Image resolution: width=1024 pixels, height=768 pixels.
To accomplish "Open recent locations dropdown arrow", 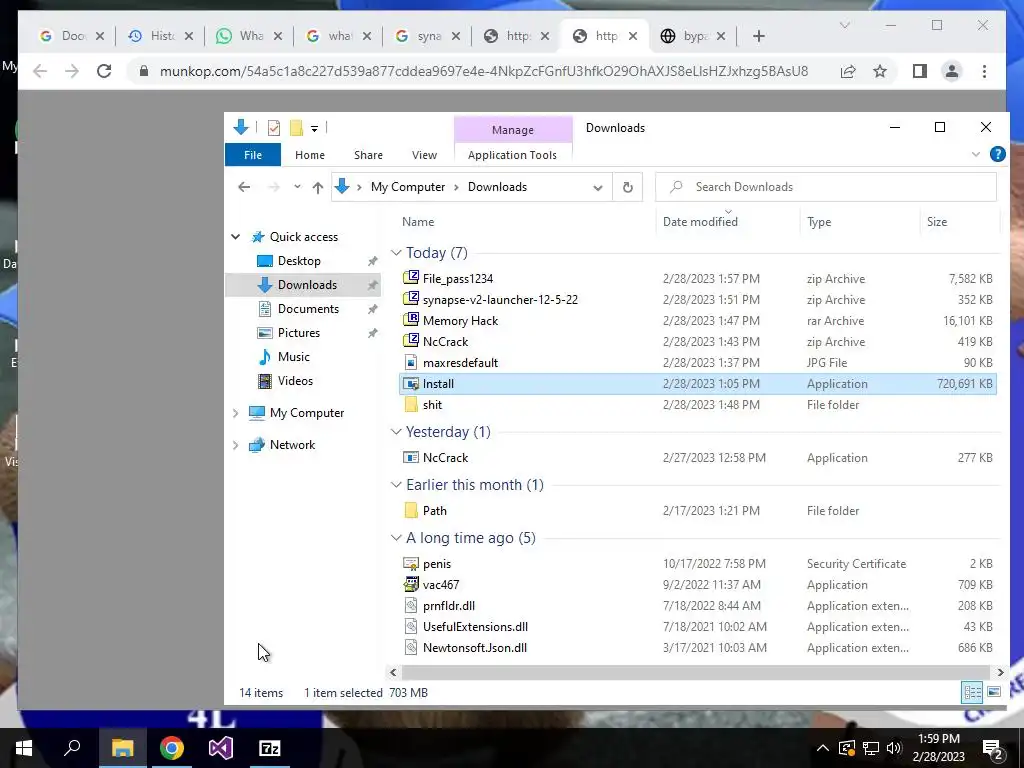I will 297,187.
